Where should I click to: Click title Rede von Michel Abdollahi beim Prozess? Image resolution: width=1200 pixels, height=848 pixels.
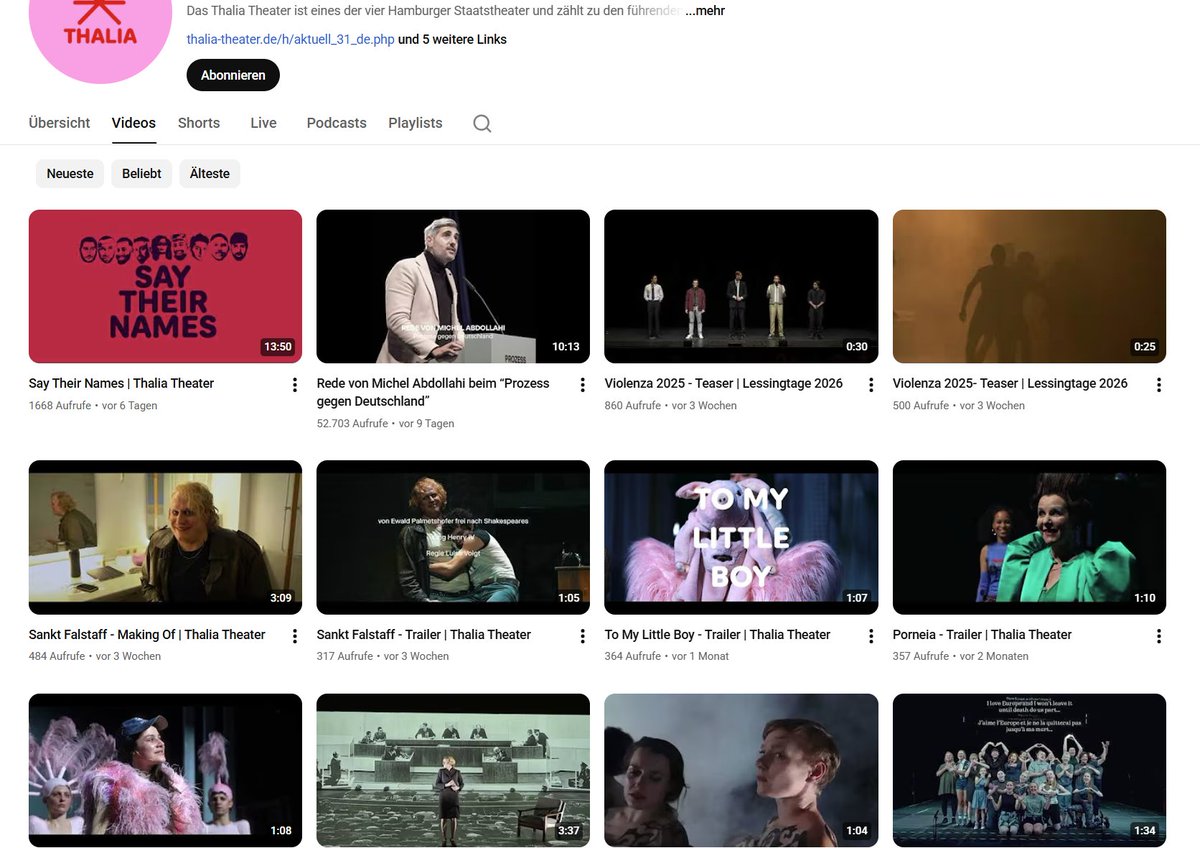pyautogui.click(x=433, y=392)
